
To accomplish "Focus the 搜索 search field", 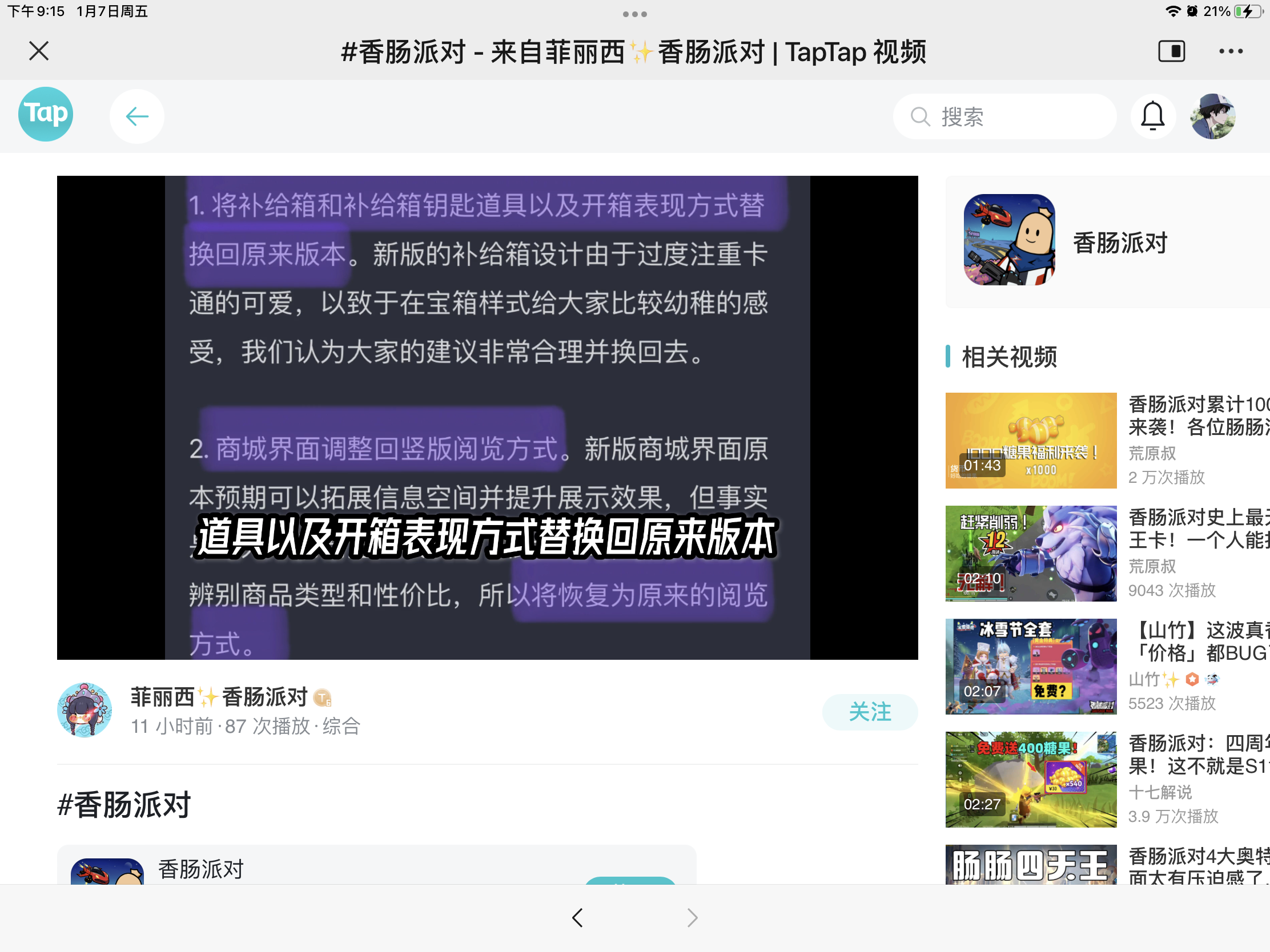I will point(1004,116).
